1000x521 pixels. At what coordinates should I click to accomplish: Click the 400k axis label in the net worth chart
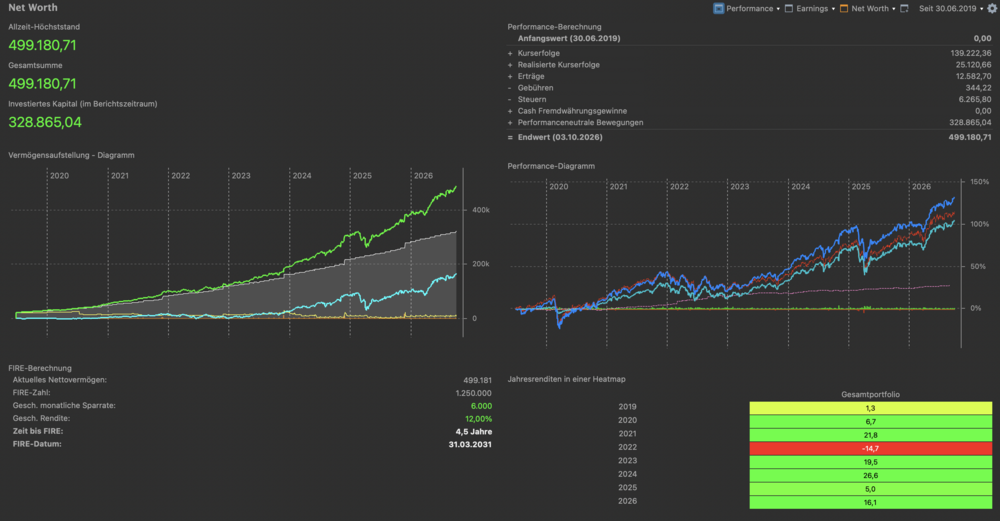(x=481, y=210)
